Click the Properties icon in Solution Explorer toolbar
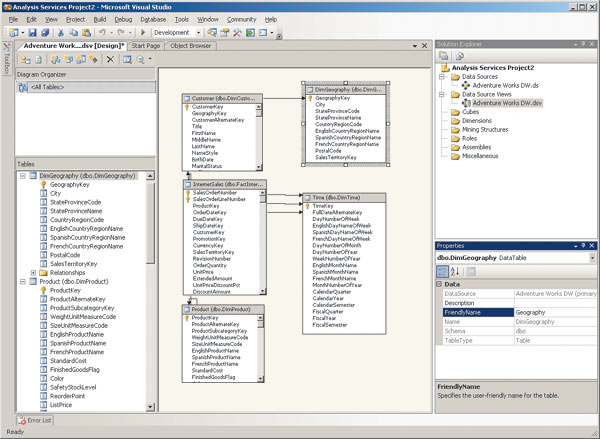 (443, 56)
